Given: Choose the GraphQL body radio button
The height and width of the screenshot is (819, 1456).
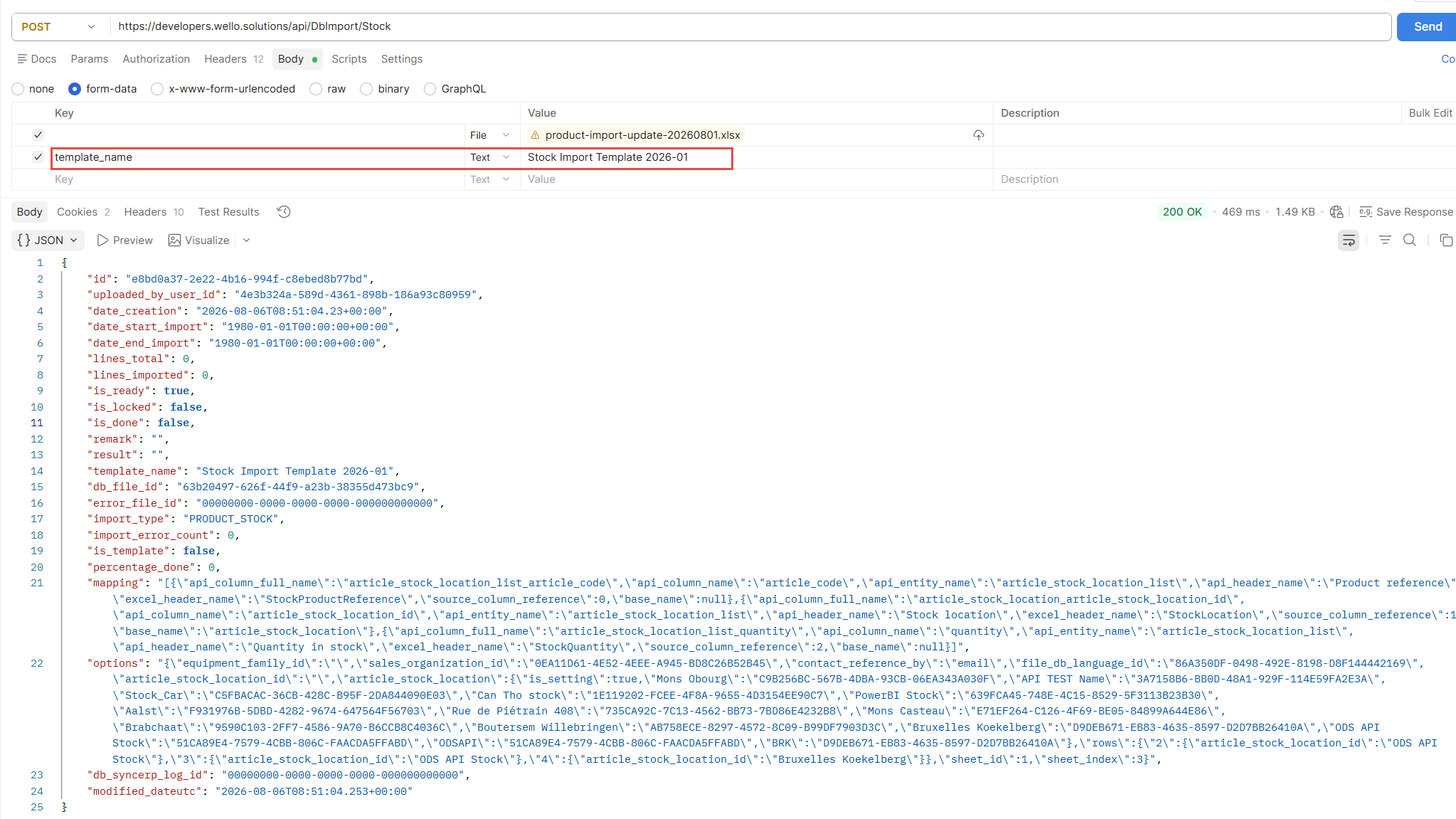Looking at the screenshot, I should coord(430,89).
